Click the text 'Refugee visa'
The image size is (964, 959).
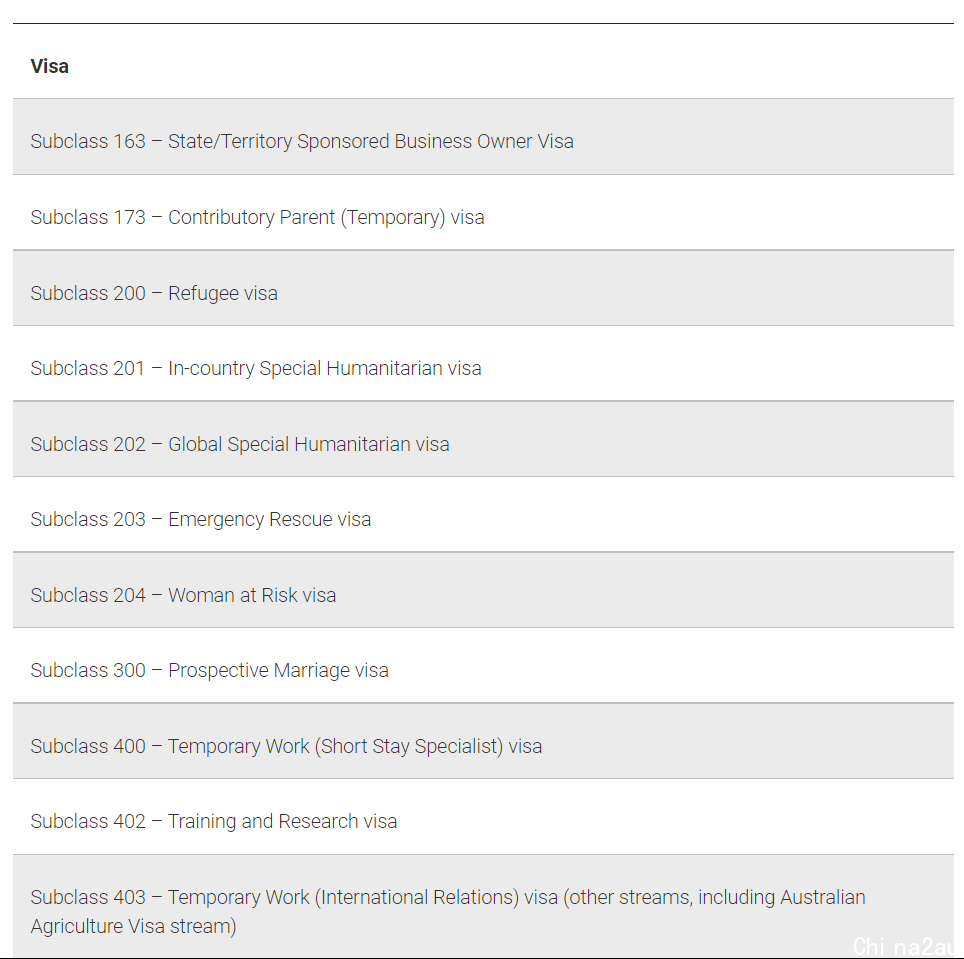pos(223,293)
